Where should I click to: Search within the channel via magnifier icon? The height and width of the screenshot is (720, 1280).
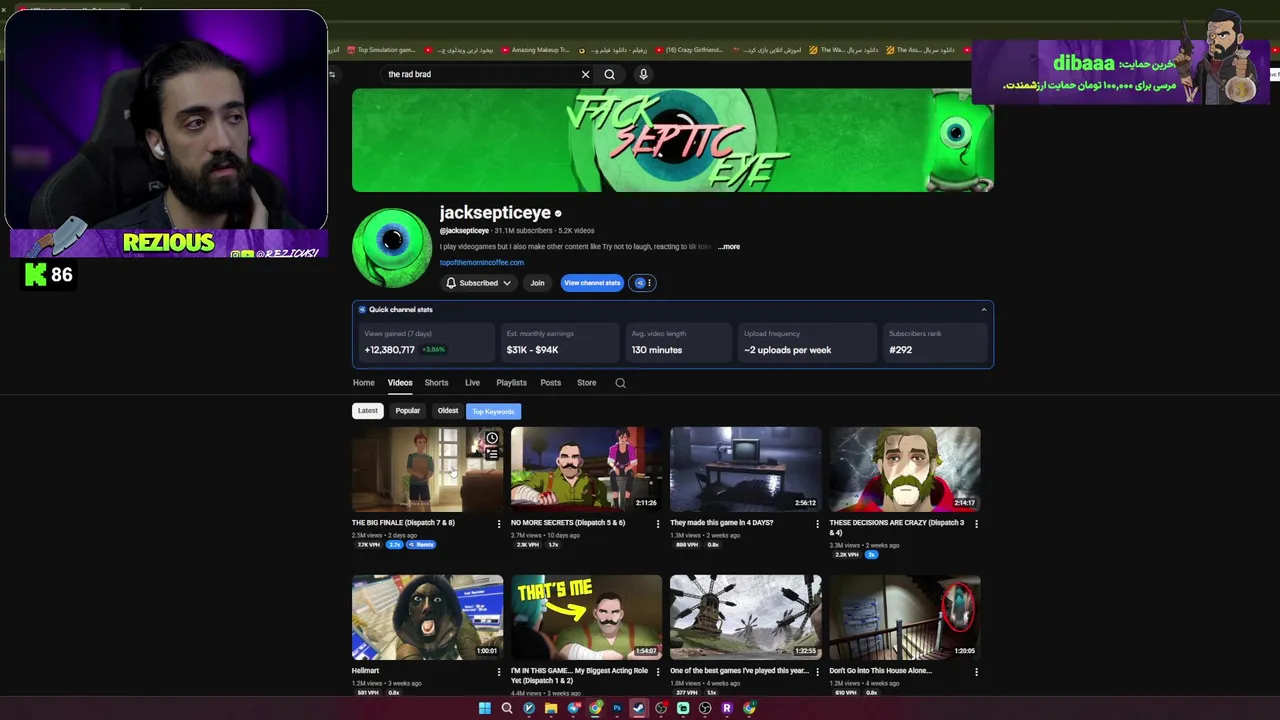point(620,383)
